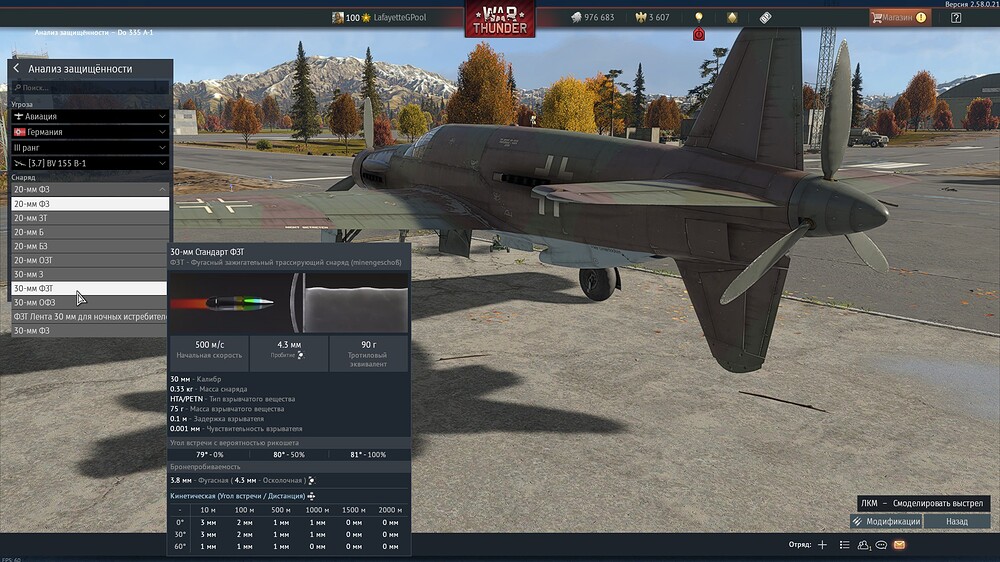The width and height of the screenshot is (1000, 562).
Task: Click the yellow exclamation shop alert icon
Action: (x=921, y=17)
